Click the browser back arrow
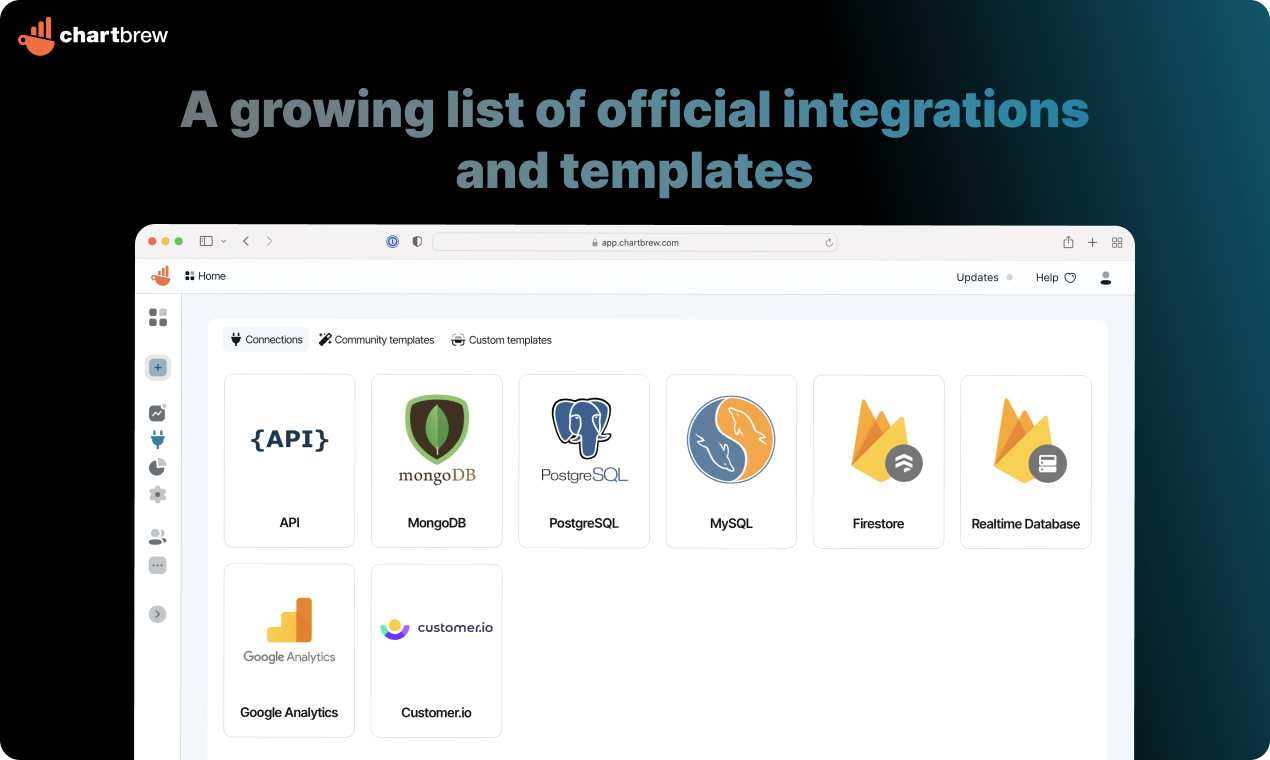Viewport: 1270px width, 760px height. coord(246,241)
